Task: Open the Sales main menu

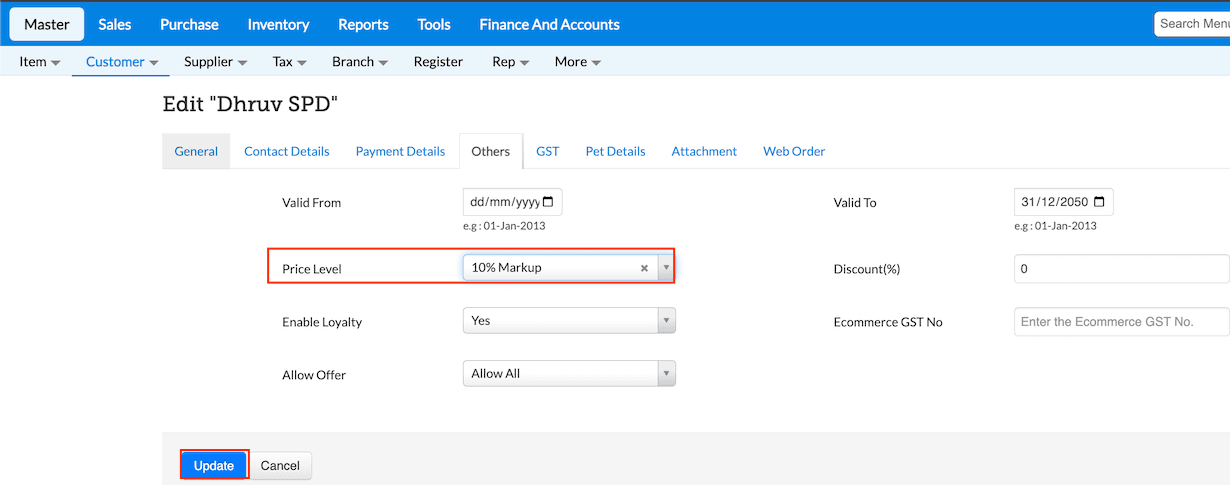Action: click(115, 24)
